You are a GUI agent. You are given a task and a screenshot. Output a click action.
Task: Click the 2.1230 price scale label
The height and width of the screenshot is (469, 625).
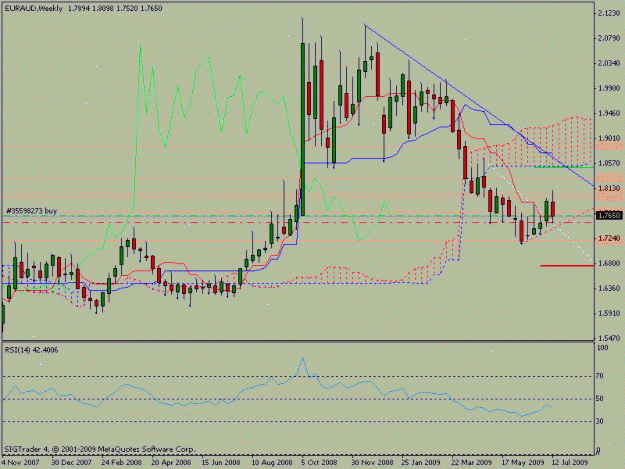point(609,13)
